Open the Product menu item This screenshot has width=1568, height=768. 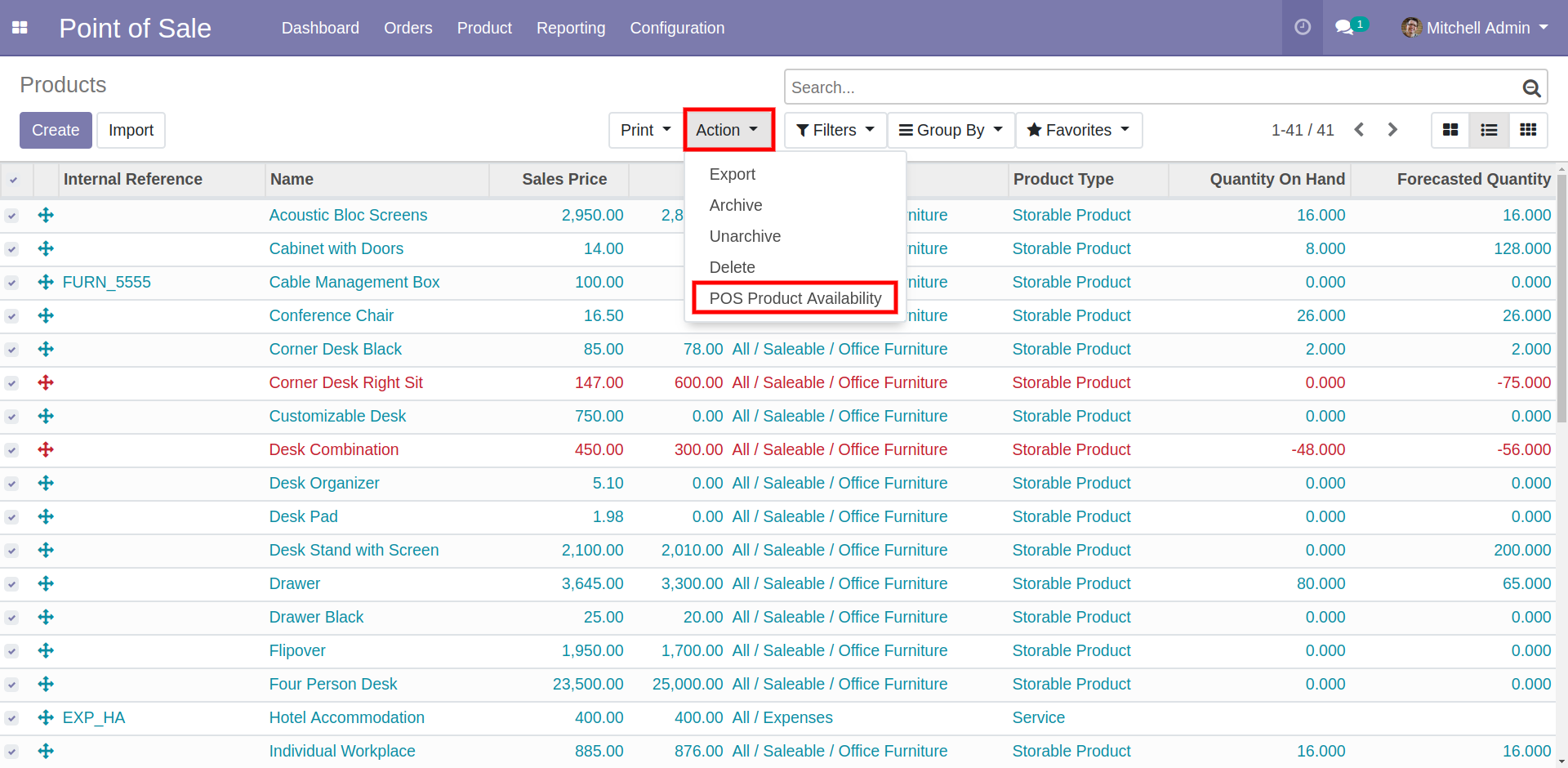[x=484, y=28]
